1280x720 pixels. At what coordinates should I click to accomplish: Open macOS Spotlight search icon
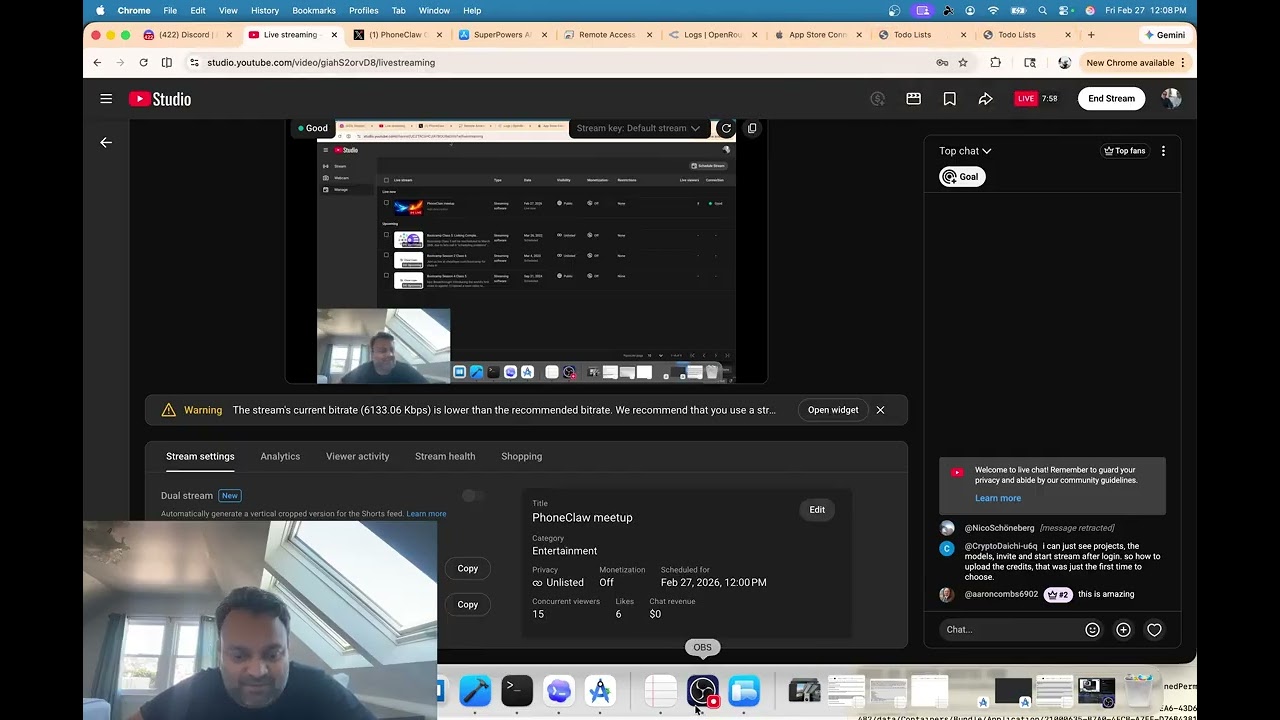tap(1042, 10)
